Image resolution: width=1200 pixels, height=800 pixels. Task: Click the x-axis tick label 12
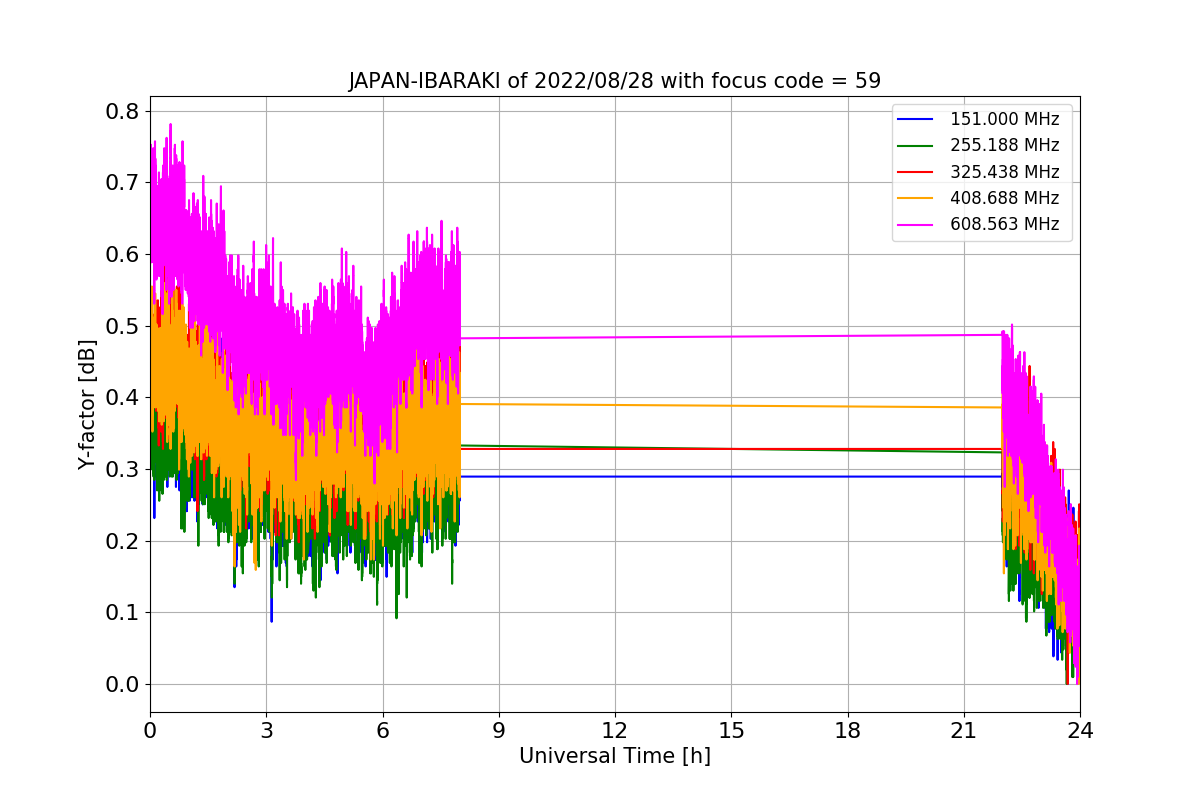615,730
